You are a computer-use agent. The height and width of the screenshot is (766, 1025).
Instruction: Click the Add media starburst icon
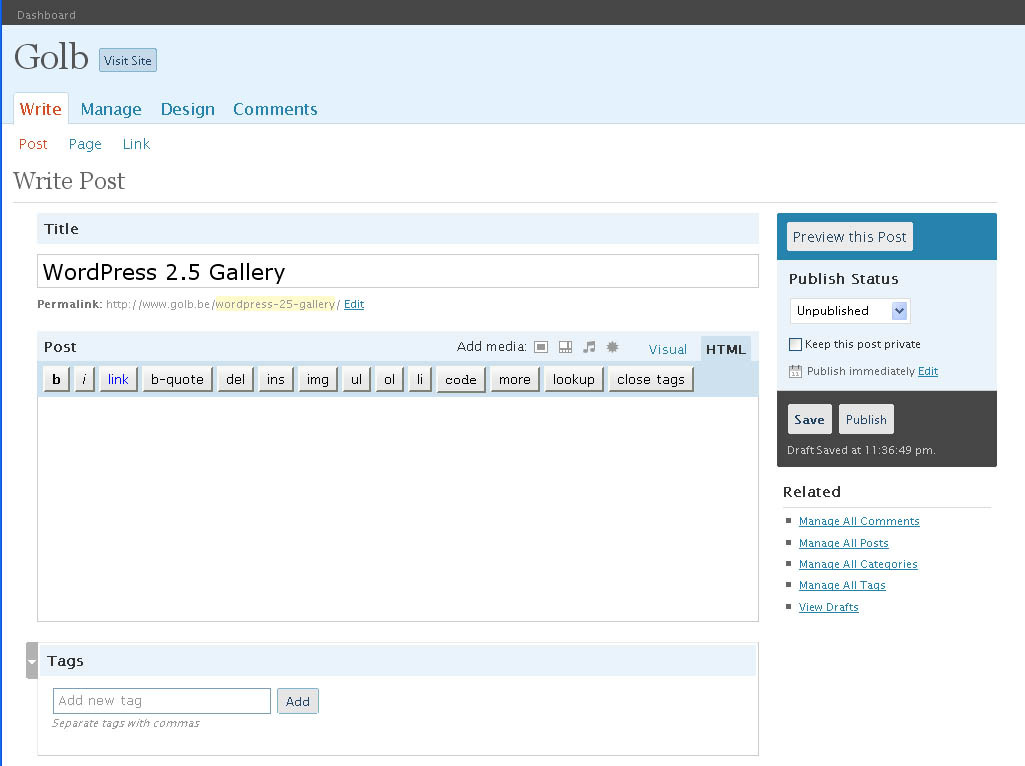point(613,347)
